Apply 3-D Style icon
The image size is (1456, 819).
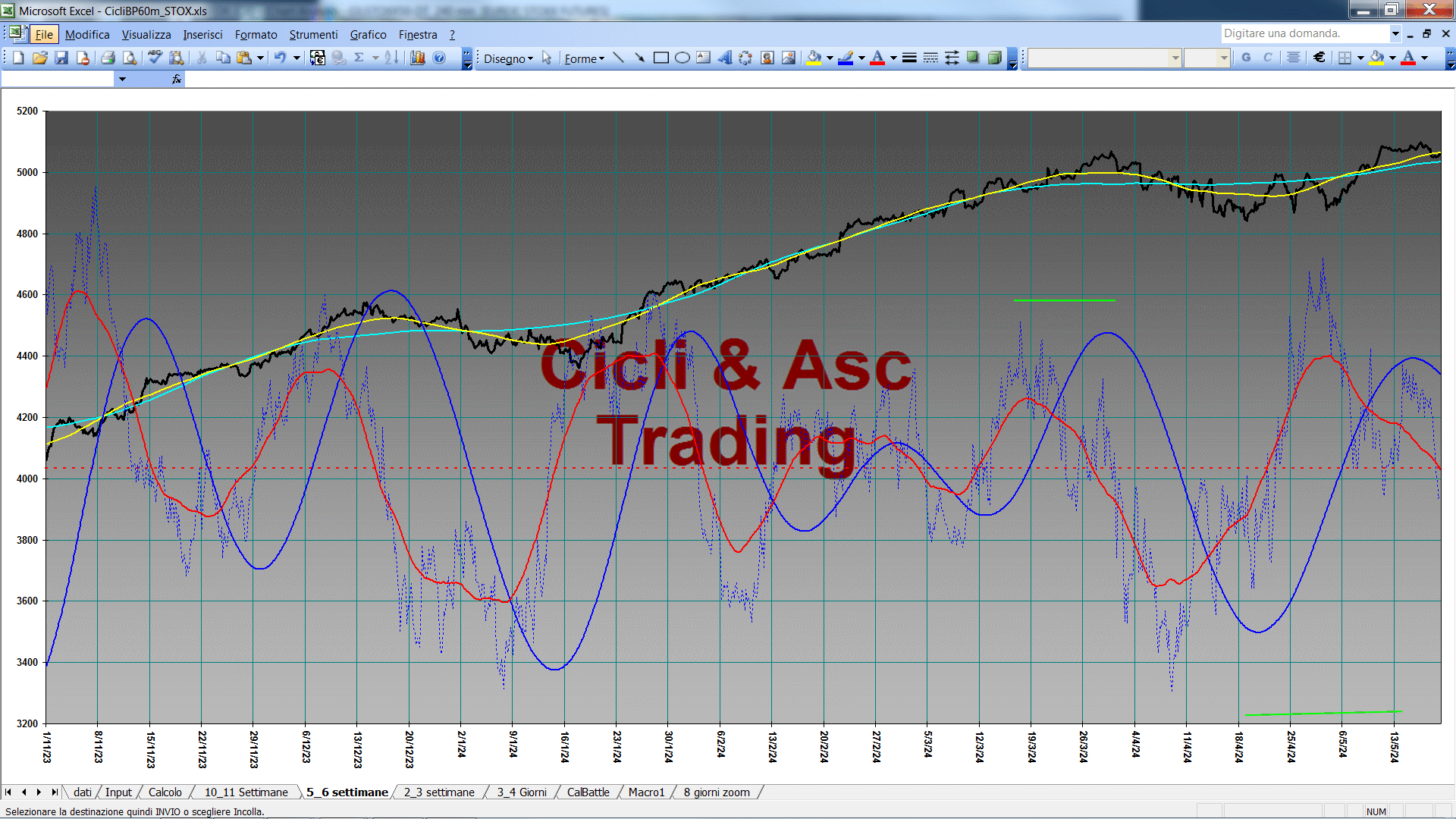coord(994,58)
